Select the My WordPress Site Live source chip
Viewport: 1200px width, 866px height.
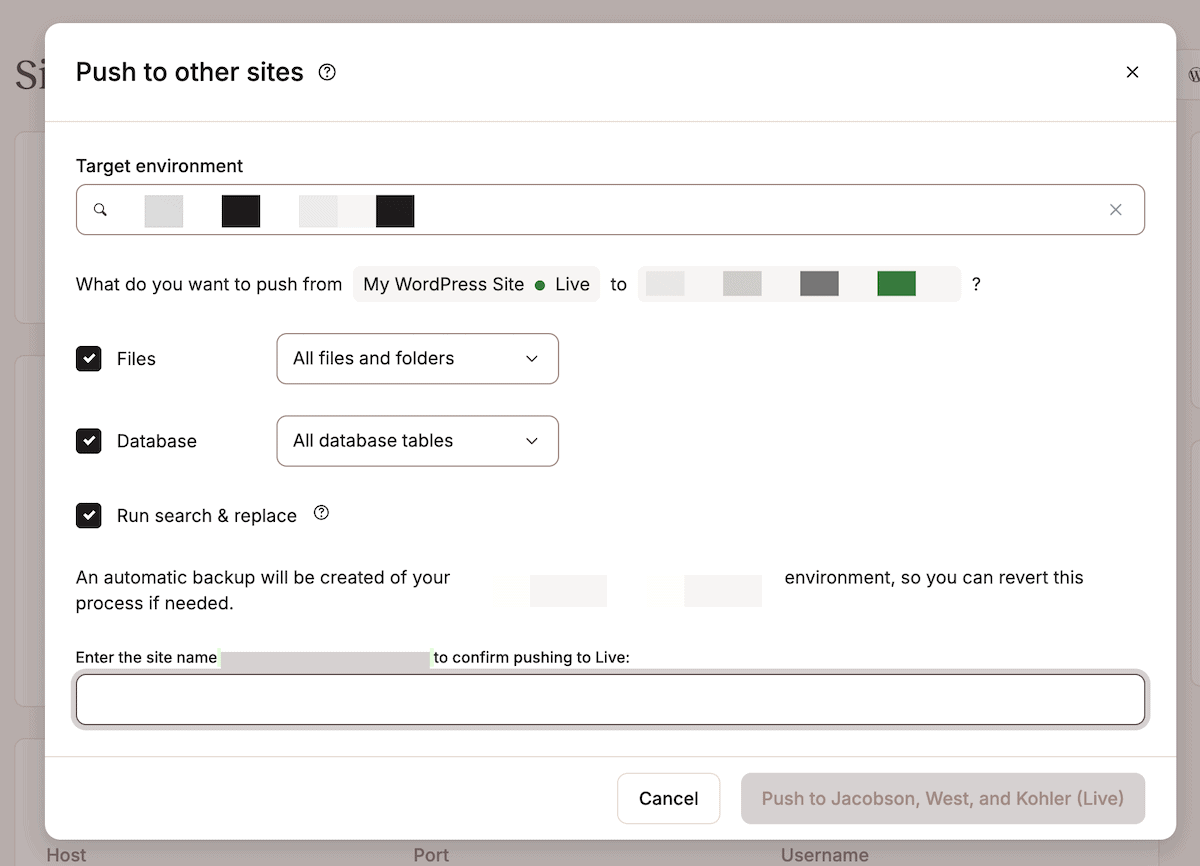tap(475, 284)
